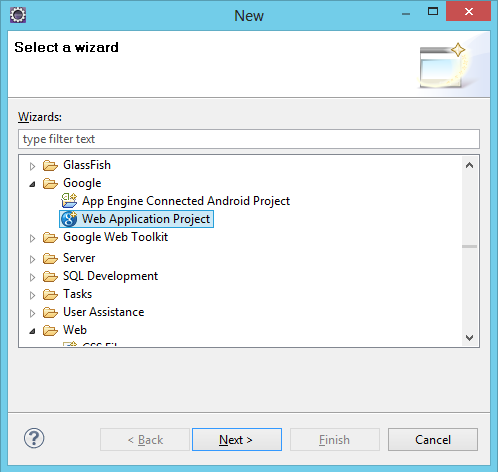Select the User Assistance label
This screenshot has height=472, width=498.
(x=104, y=312)
